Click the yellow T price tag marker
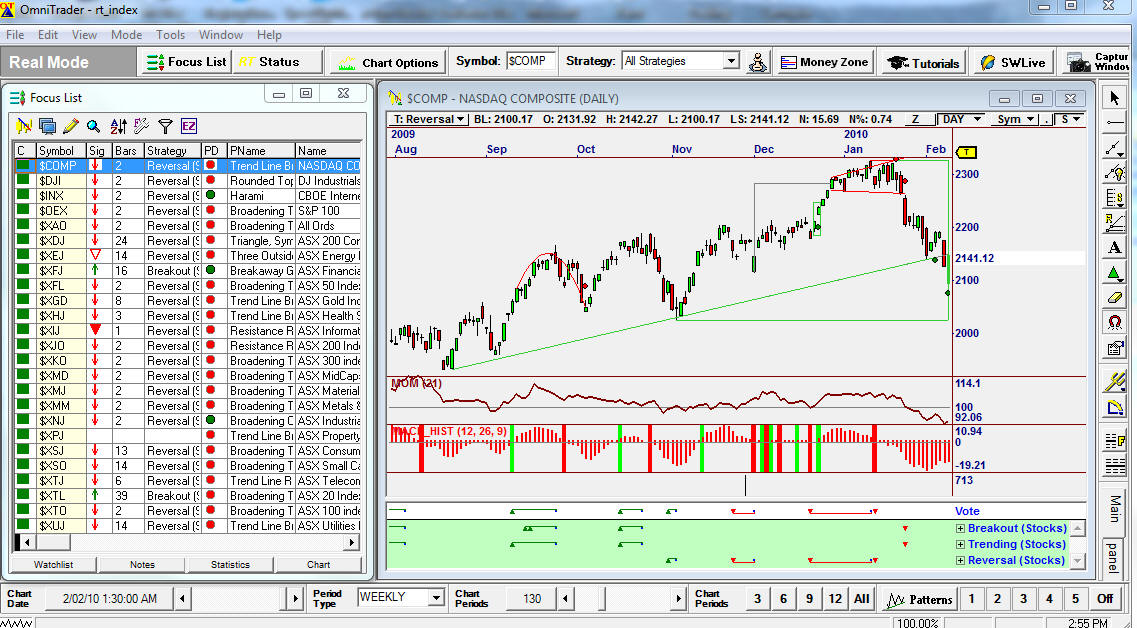Screen dimensions: 1137x628 point(967,152)
